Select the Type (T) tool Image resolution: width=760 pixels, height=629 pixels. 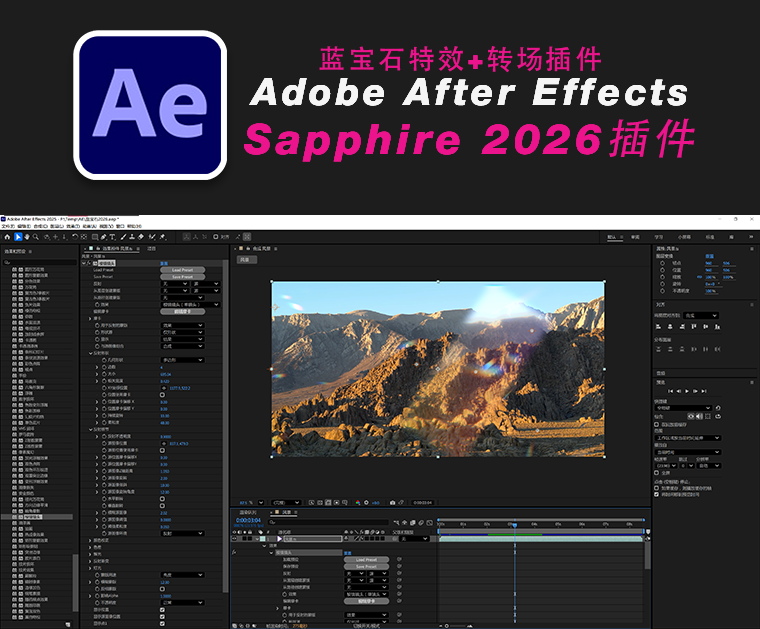point(112,237)
